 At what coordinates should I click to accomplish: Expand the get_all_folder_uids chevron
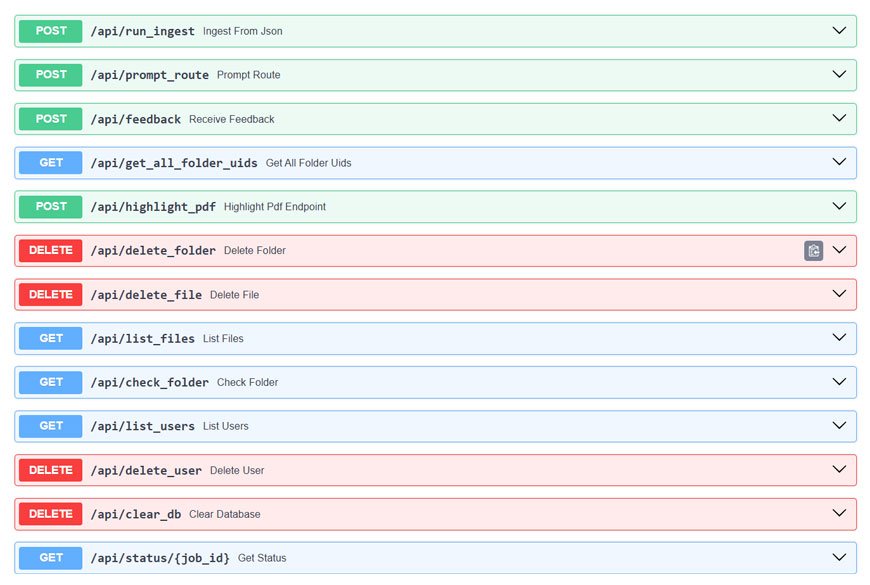[x=839, y=163]
